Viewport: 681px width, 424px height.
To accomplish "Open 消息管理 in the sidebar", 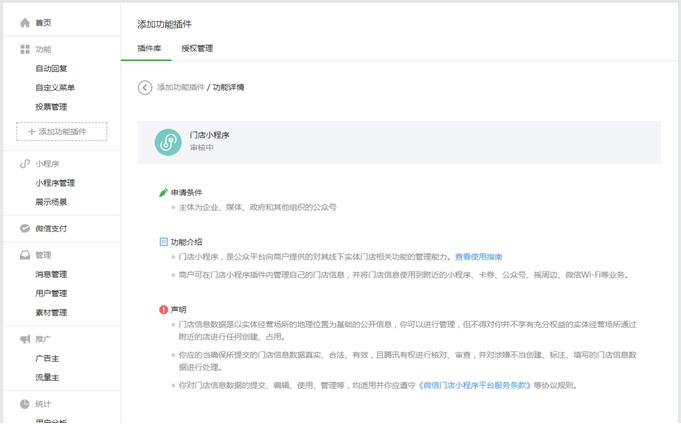I will pos(51,274).
